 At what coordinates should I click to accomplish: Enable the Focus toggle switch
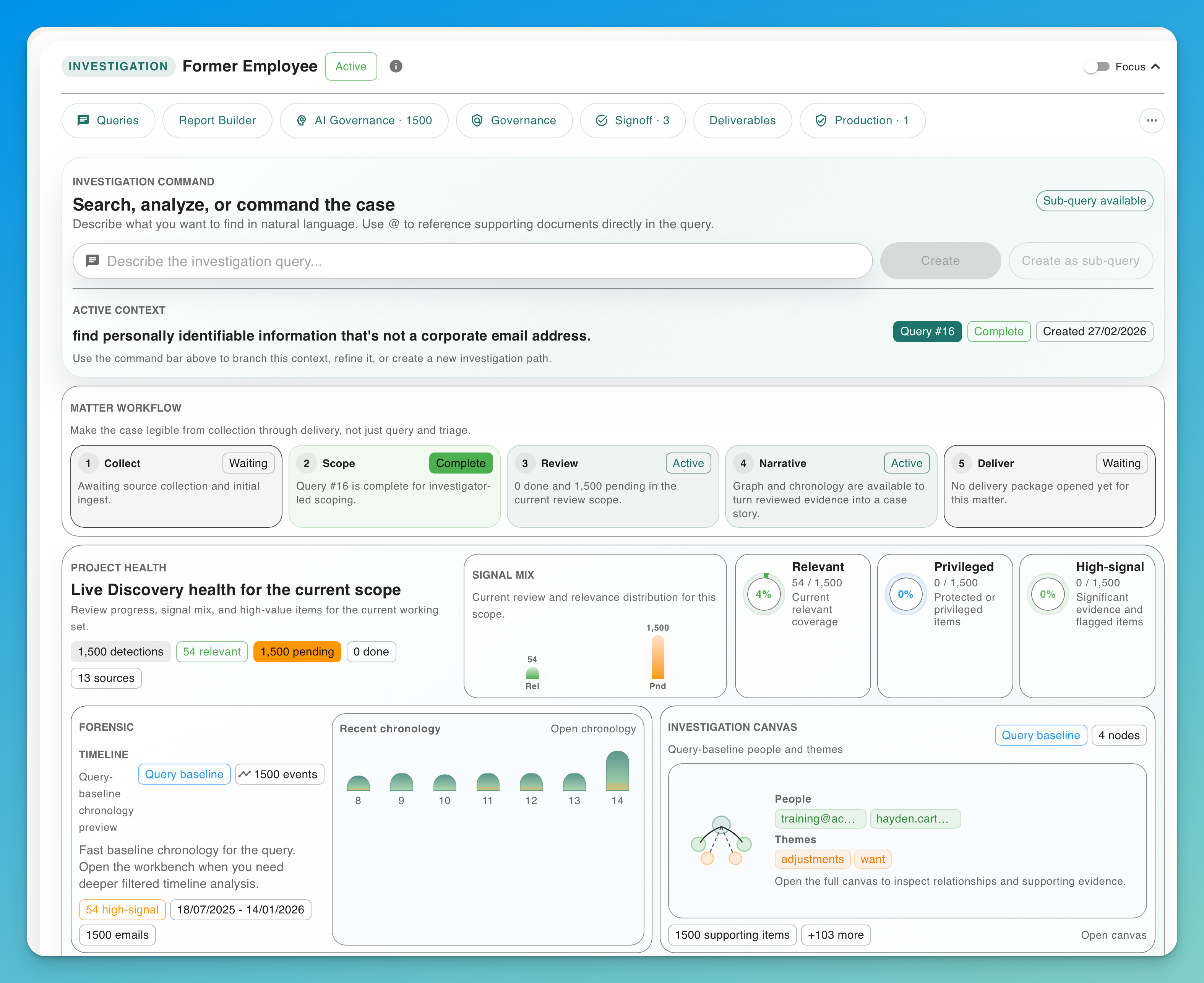1096,66
